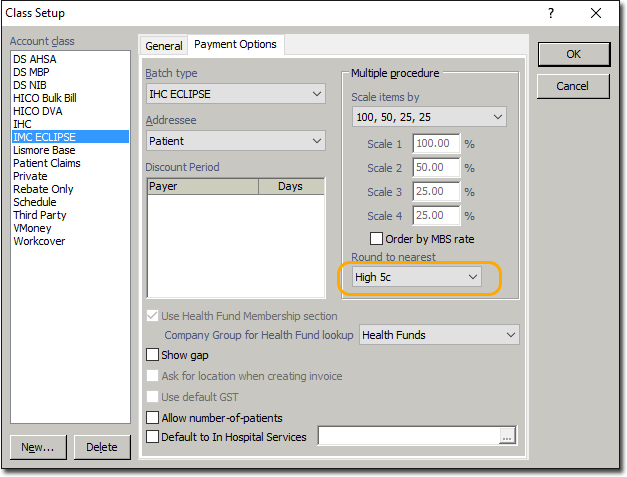This screenshot has width=627, height=477.
Task: Select Workcover in the account class list
Action: 39,241
